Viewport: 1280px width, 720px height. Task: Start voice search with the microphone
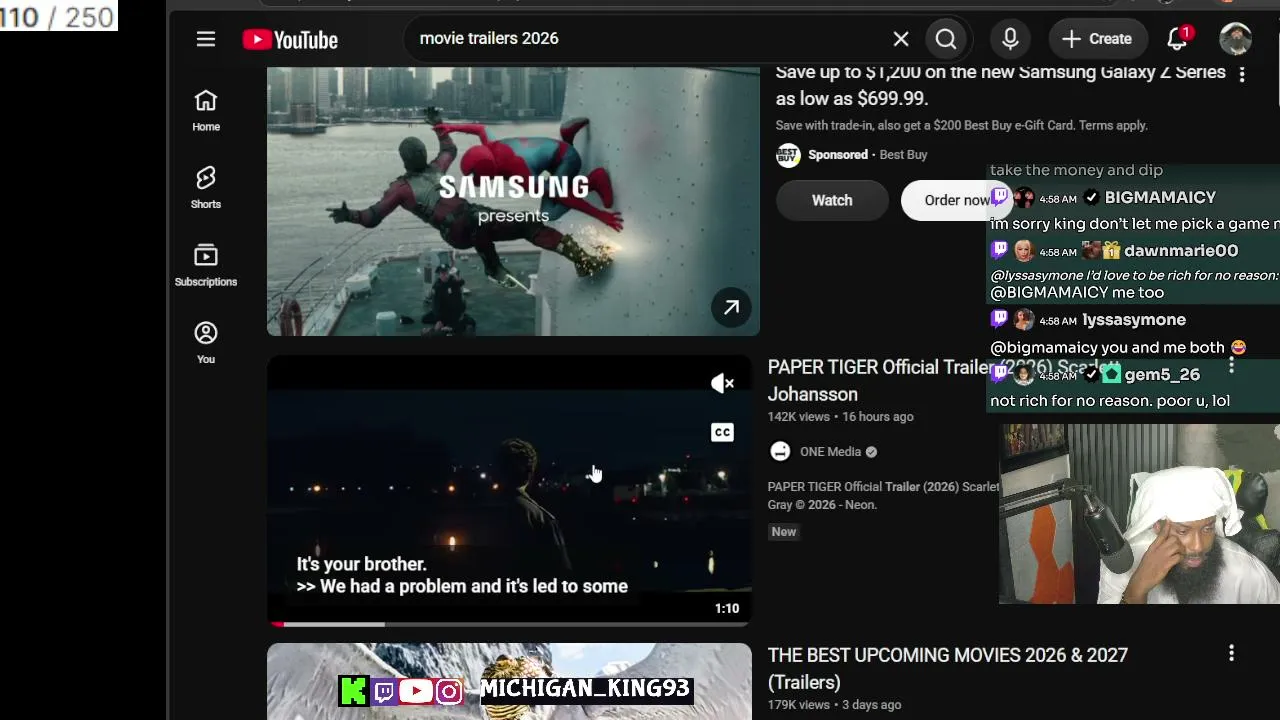pos(1010,39)
